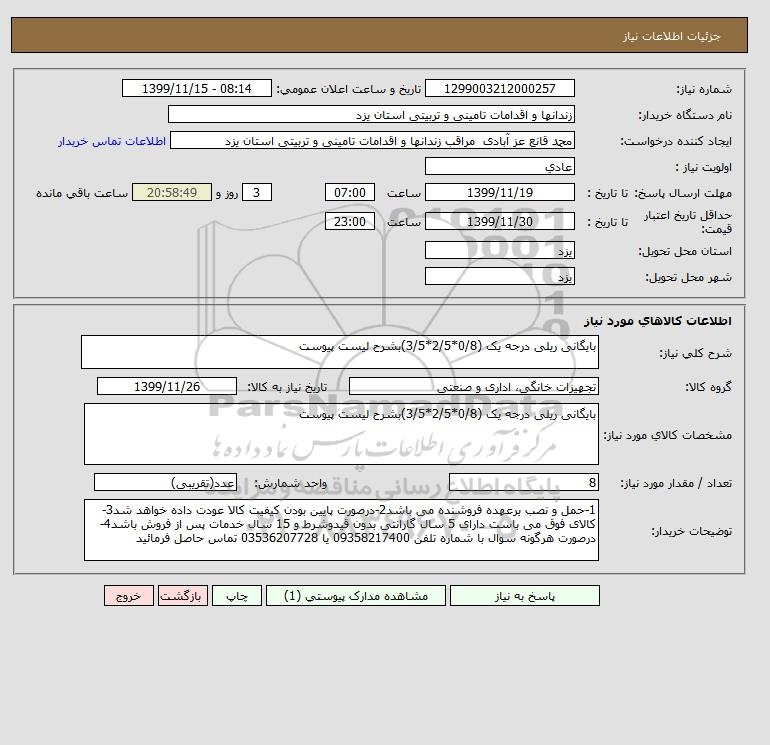Image resolution: width=770 pixels, height=745 pixels.
Task: Click the مشخصات کالای مورد نیاز label
Action: coord(667,435)
